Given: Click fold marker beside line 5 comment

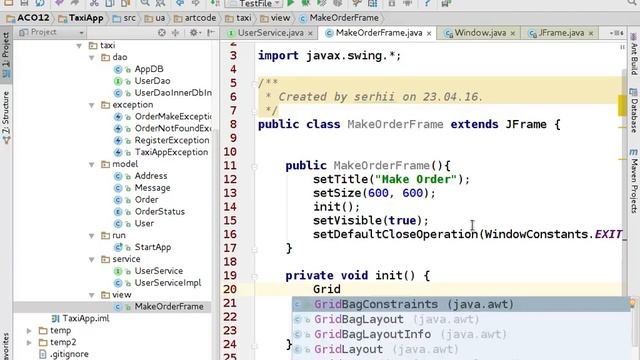Looking at the screenshot, I should [x=254, y=84].
